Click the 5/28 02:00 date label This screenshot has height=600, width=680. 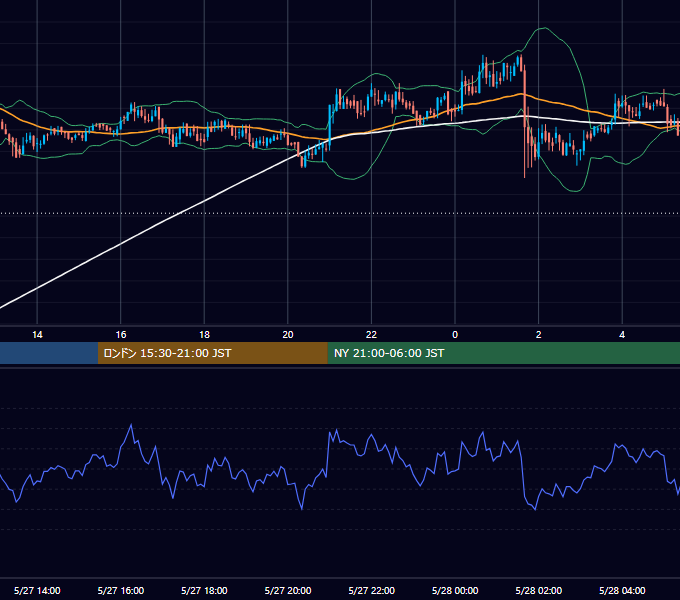pos(539,590)
